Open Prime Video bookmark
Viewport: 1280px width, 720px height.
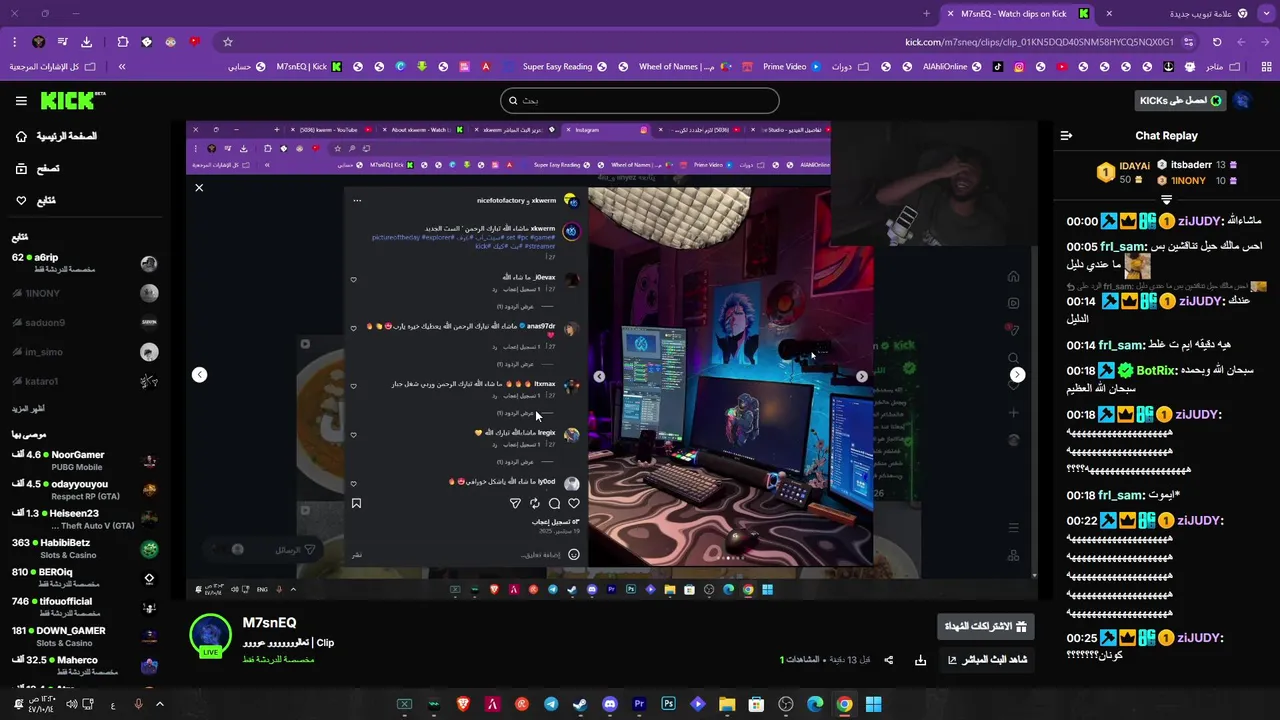(x=792, y=67)
